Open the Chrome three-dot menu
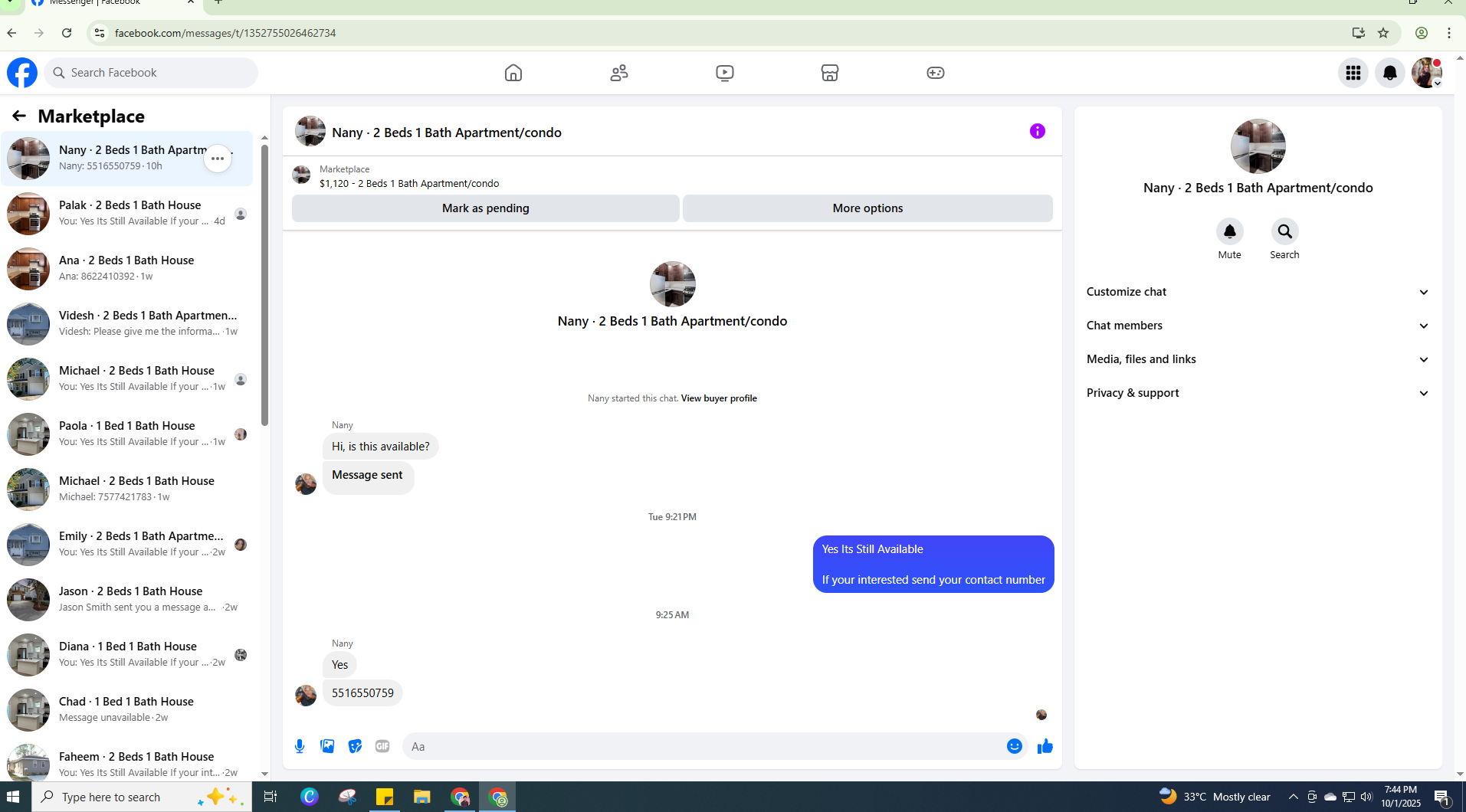Viewport: 1466px width, 812px height. [1448, 33]
